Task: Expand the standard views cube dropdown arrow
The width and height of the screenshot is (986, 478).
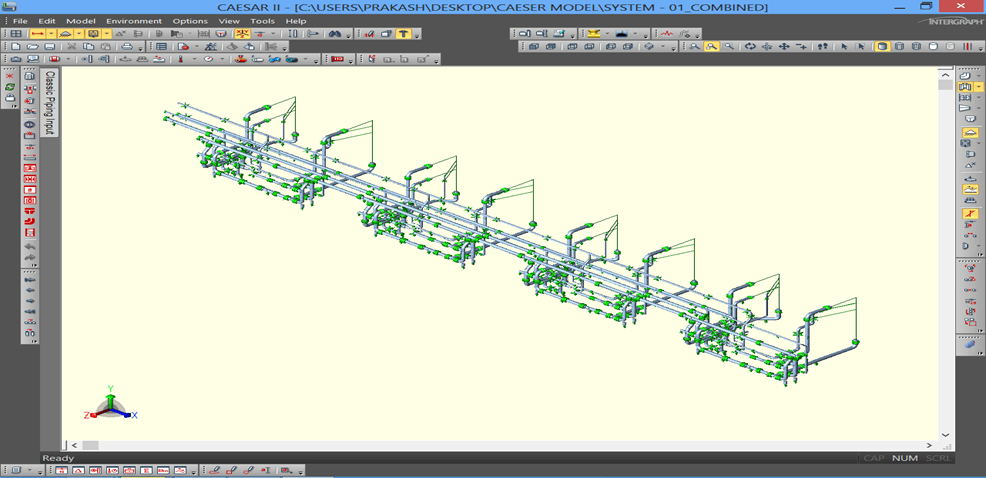Action: pyautogui.click(x=664, y=47)
